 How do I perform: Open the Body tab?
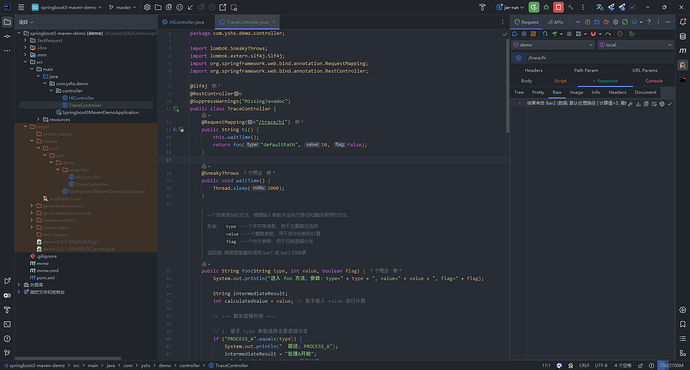(x=526, y=81)
